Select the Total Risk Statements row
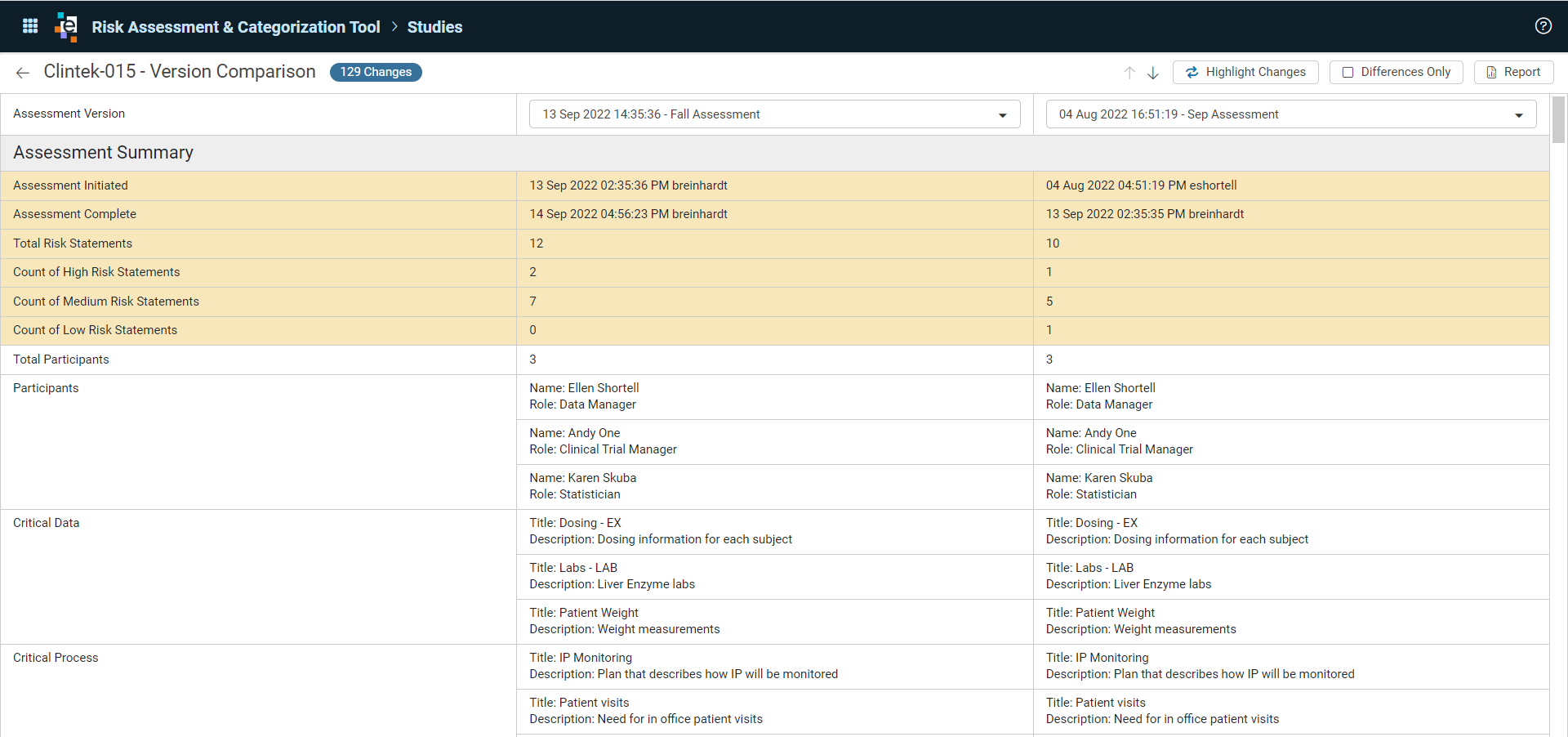The height and width of the screenshot is (737, 1568). [x=775, y=243]
